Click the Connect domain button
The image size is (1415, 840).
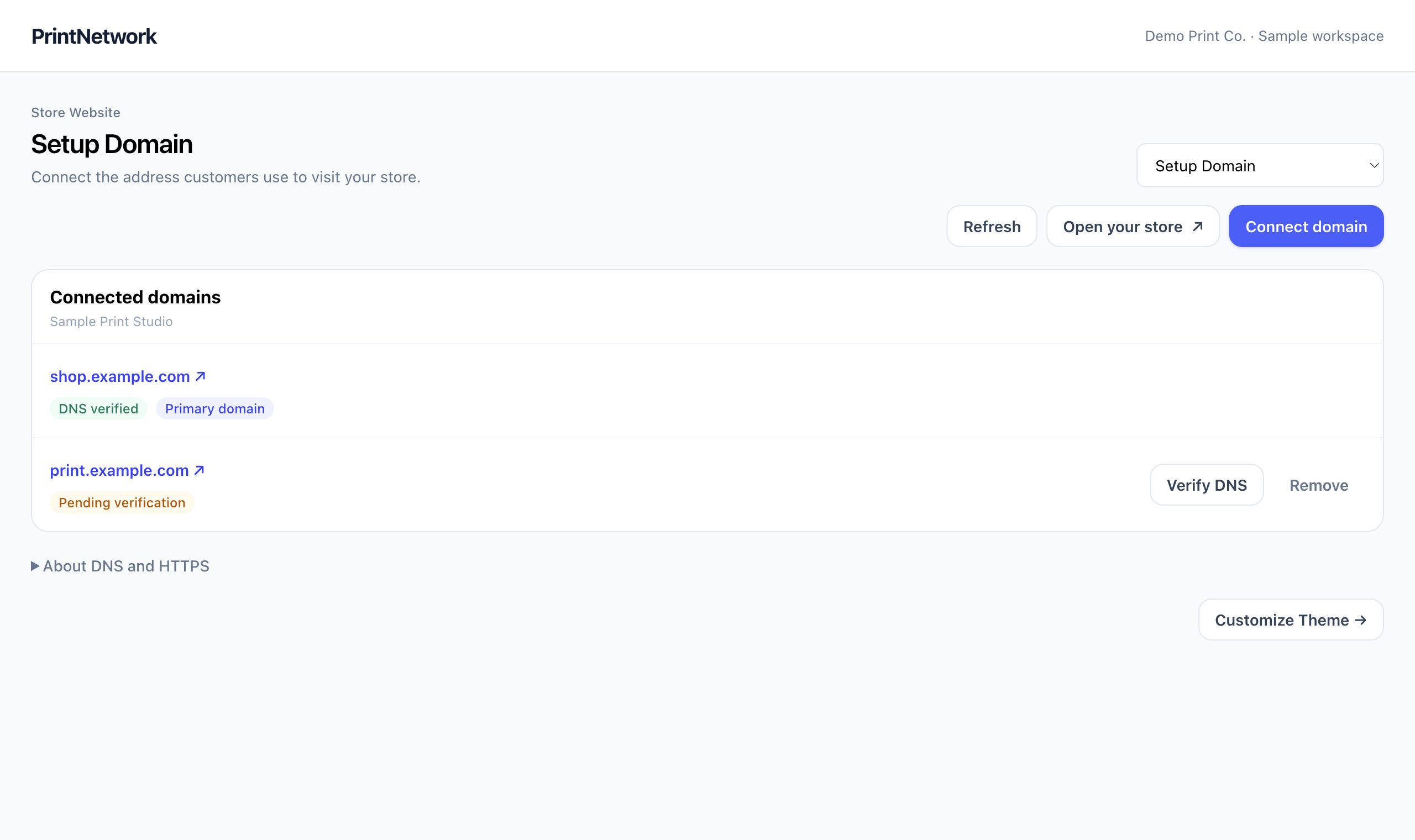1306,227
